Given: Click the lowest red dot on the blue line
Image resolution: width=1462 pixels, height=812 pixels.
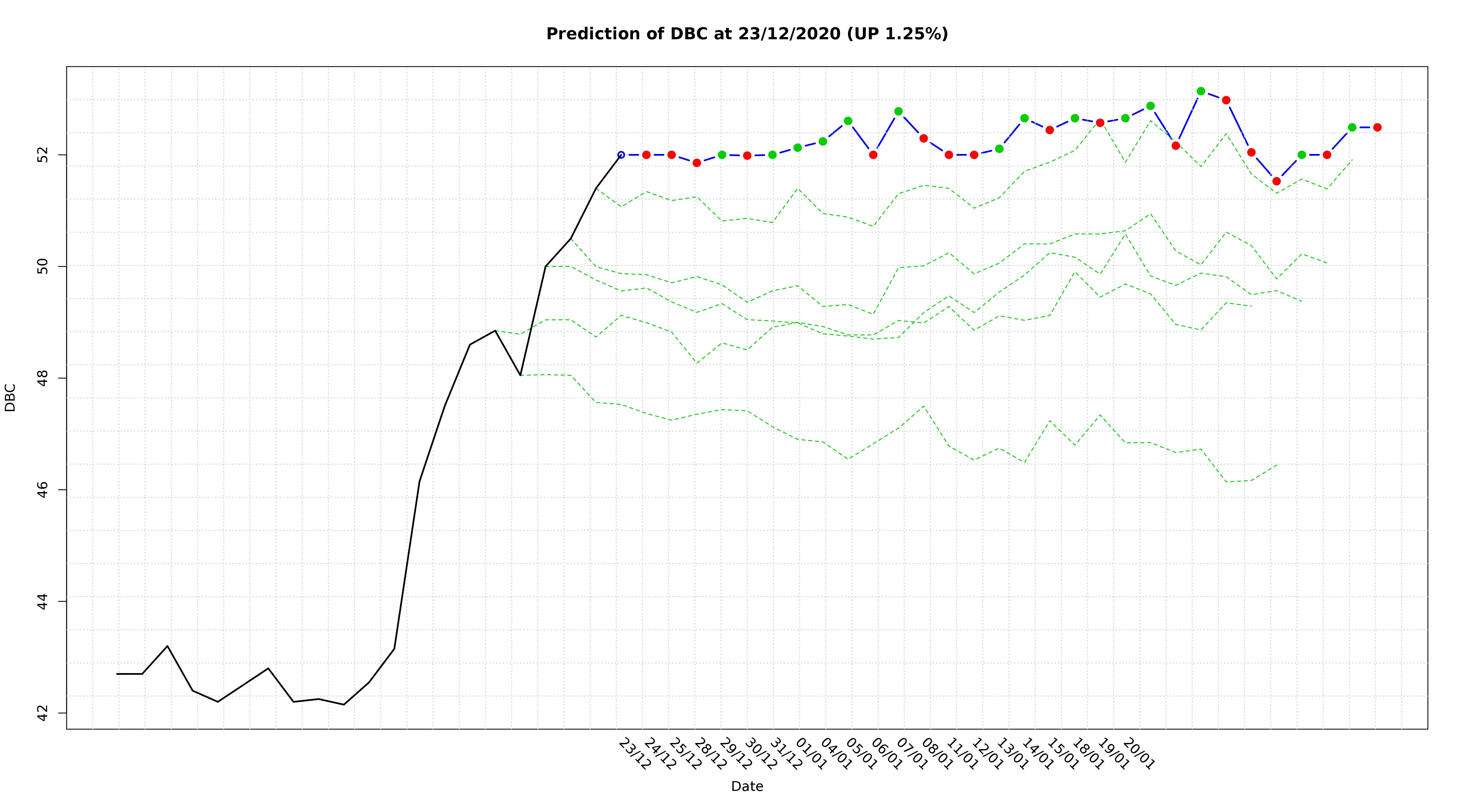Looking at the screenshot, I should point(1277,181).
